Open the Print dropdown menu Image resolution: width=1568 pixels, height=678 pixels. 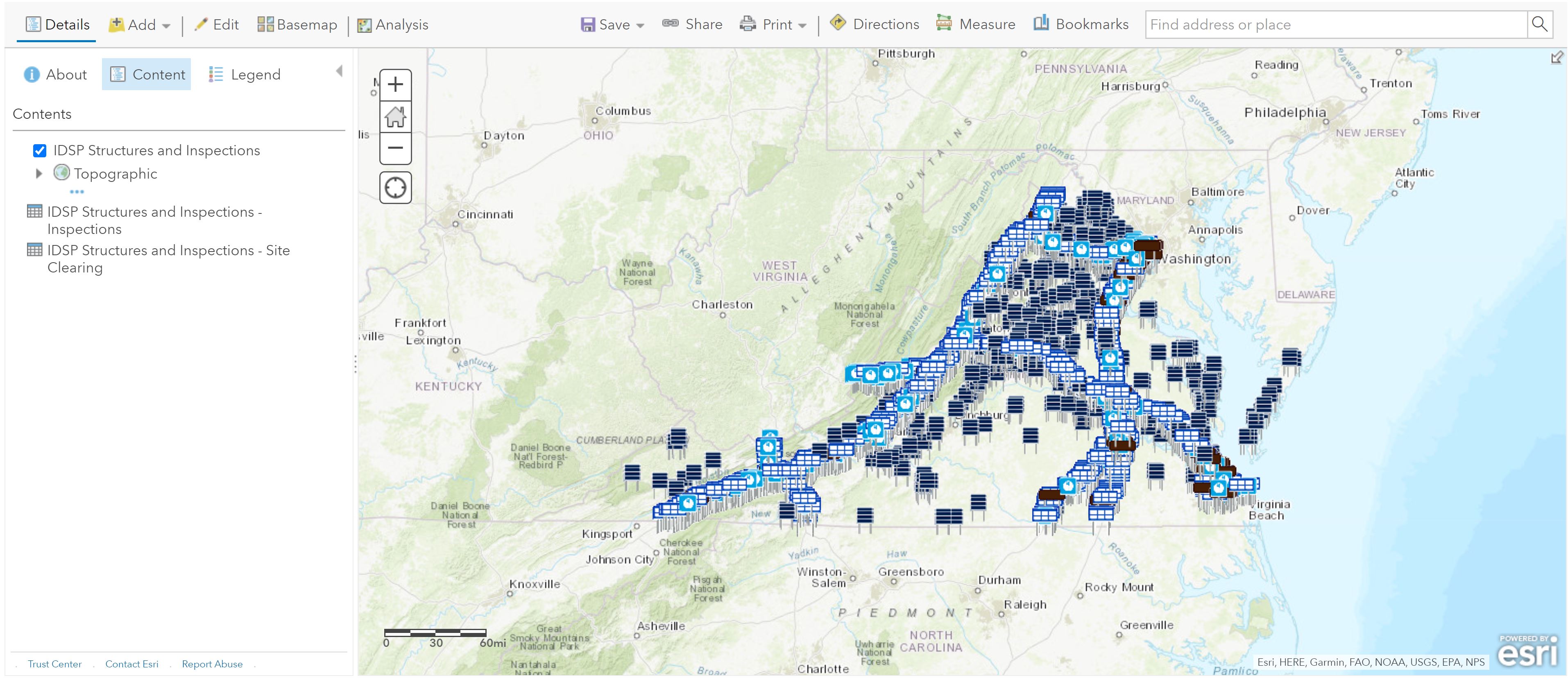pyautogui.click(x=773, y=25)
